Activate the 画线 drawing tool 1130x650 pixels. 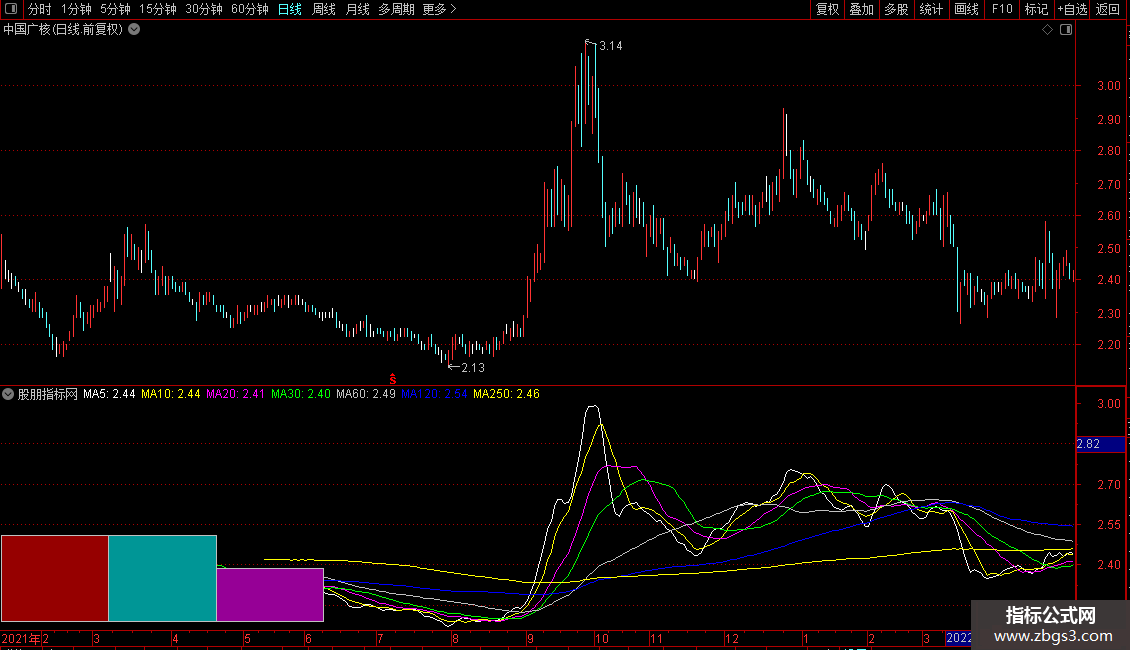coord(966,9)
